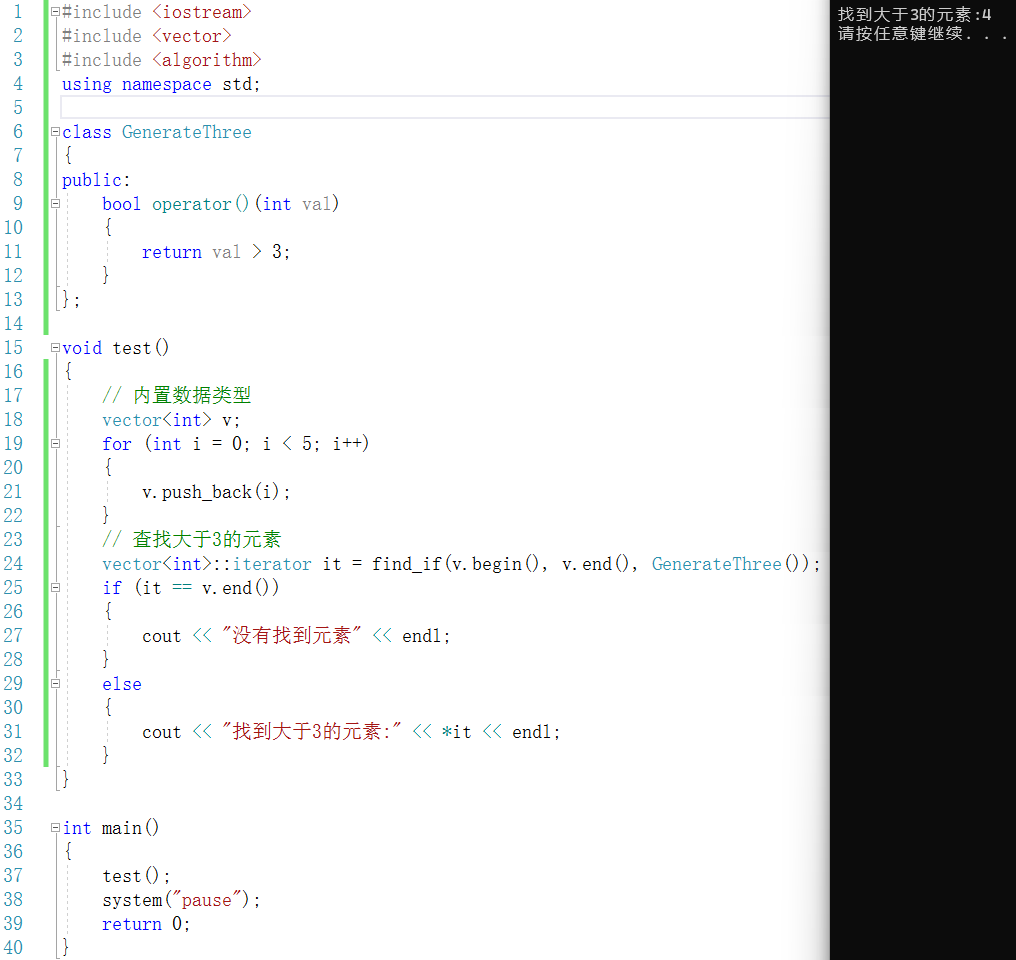
Task: Collapse the for loop block on line 19
Action: coord(56,444)
